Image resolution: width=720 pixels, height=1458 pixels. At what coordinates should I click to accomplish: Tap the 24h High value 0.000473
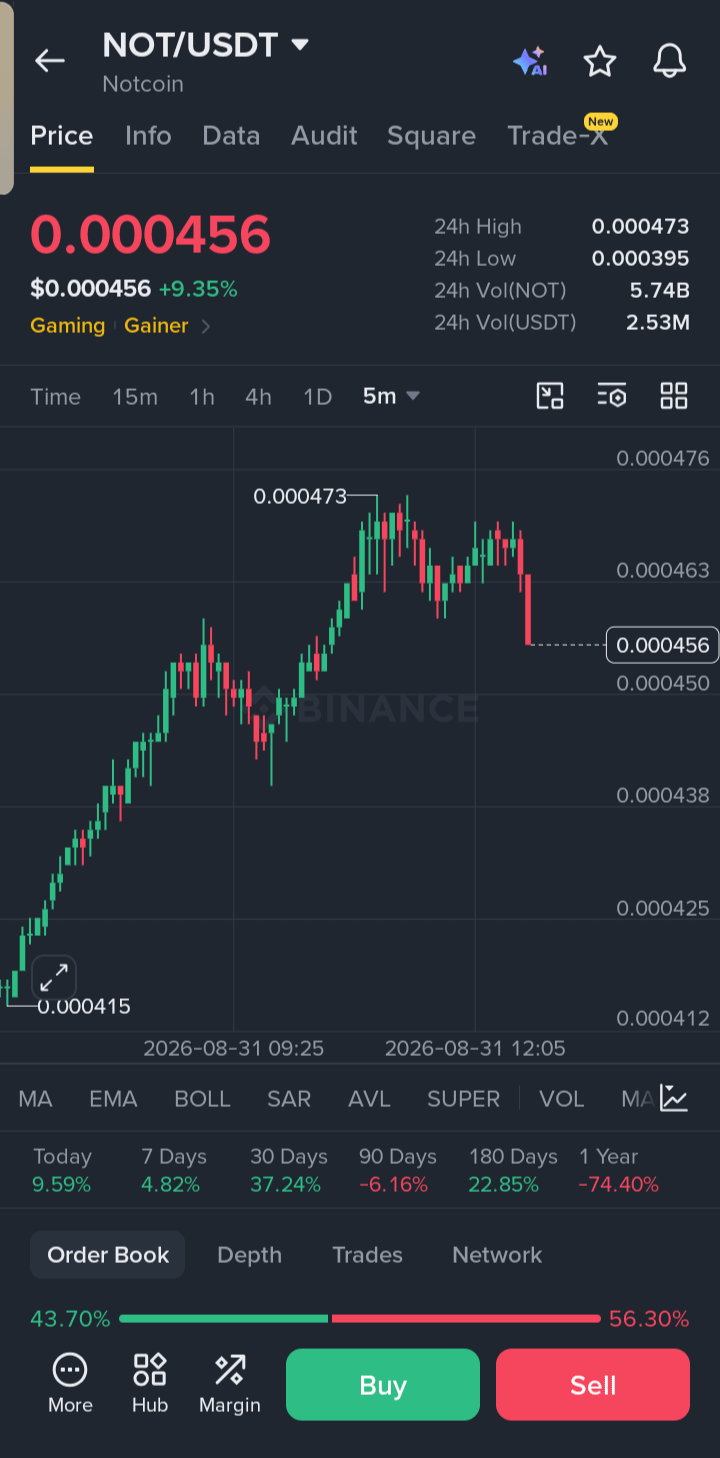click(640, 227)
